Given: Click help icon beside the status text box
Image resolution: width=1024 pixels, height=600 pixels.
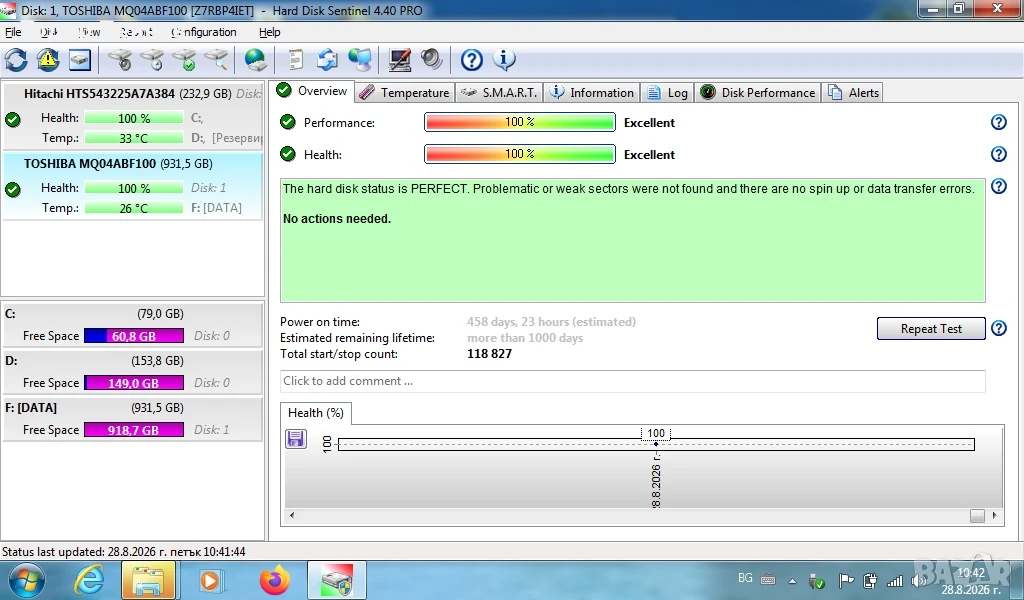Looking at the screenshot, I should coord(999,186).
